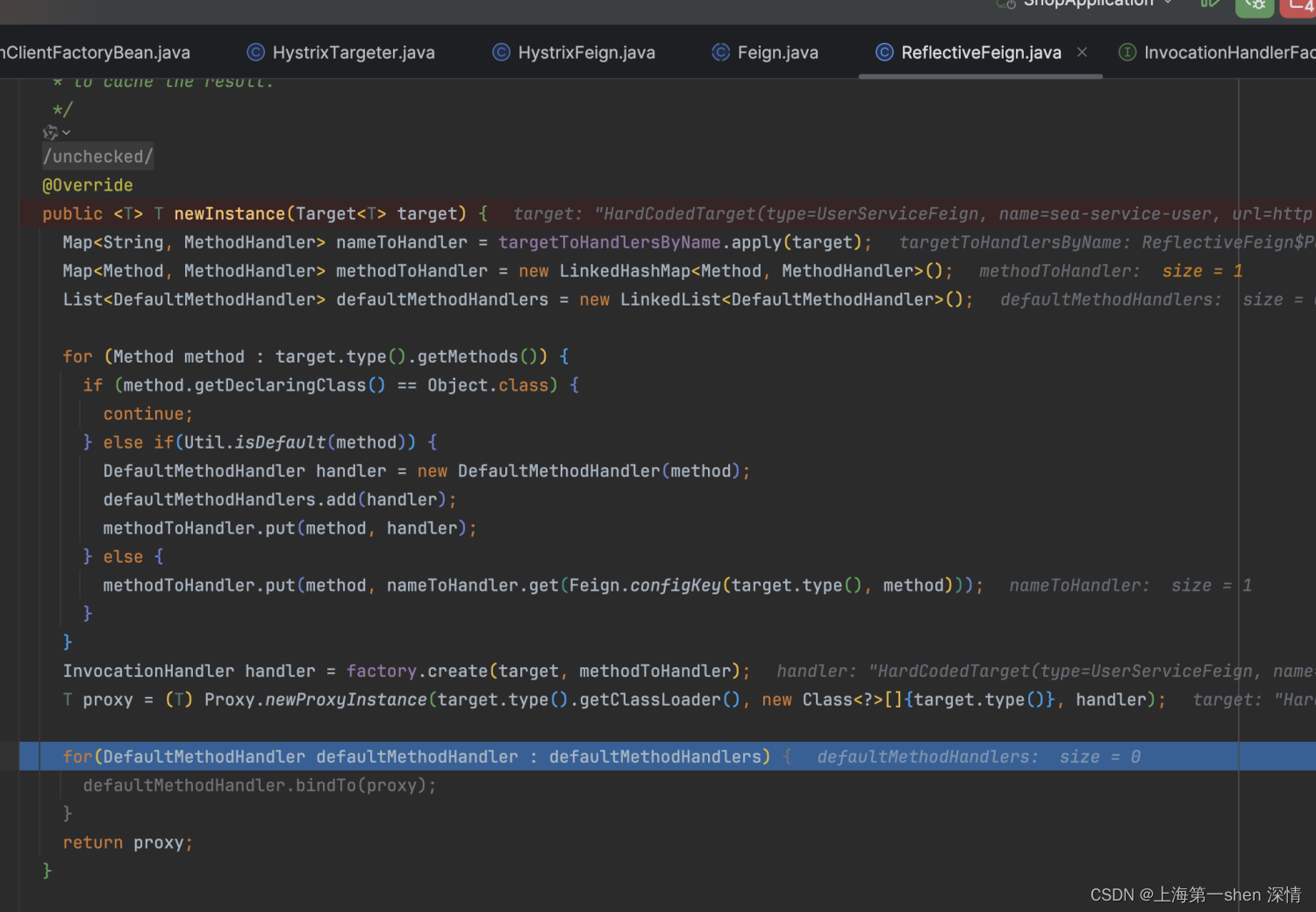
Task: Click the class icon on HystrixTargeter.java tab
Action: 255,53
